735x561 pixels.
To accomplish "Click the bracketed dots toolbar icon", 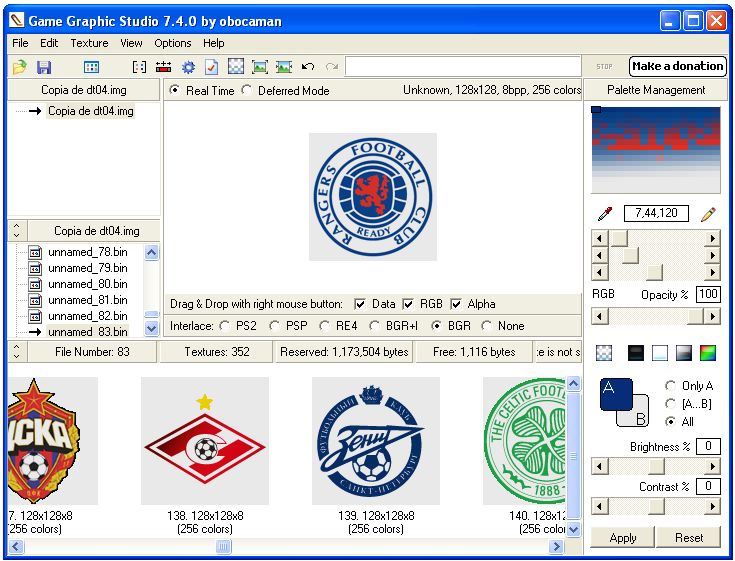I will click(139, 67).
